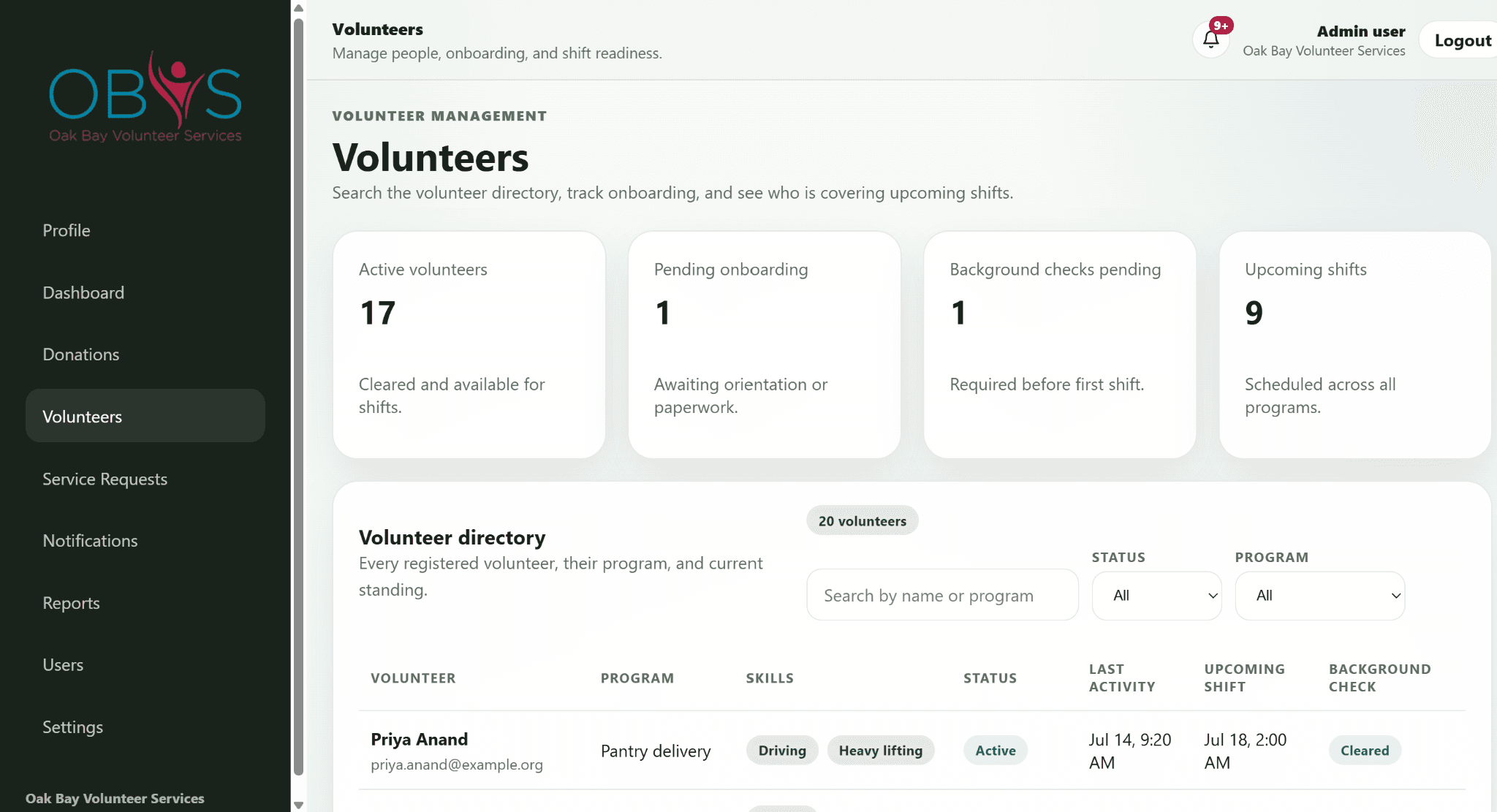The width and height of the screenshot is (1497, 812).
Task: Go to Dashboard in the sidebar
Action: tap(145, 292)
